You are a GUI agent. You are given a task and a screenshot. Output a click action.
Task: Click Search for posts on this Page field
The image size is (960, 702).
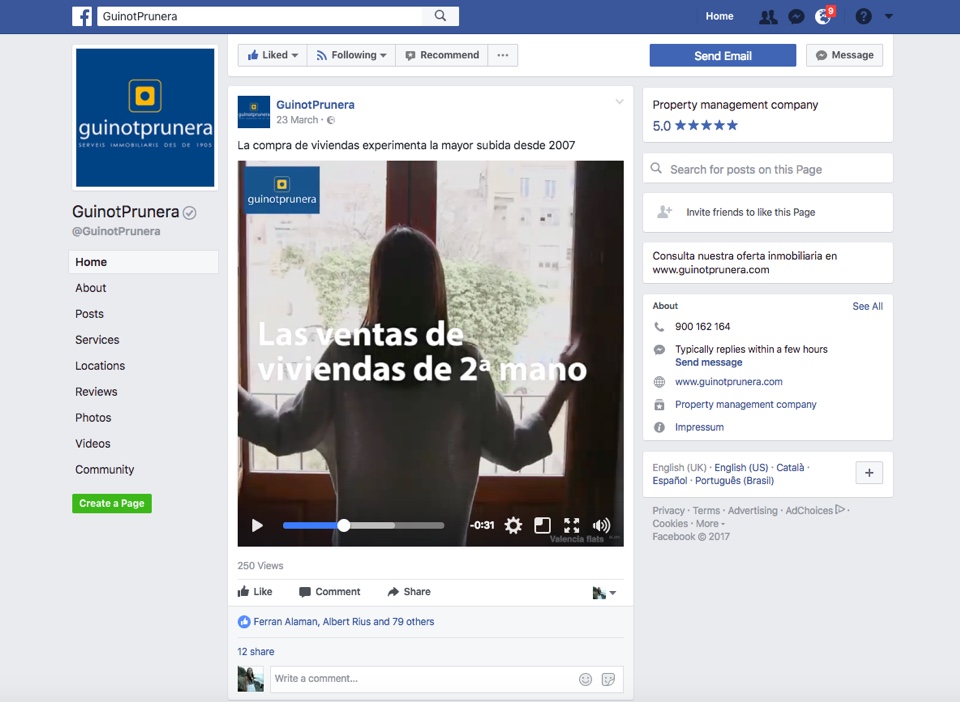coord(768,169)
